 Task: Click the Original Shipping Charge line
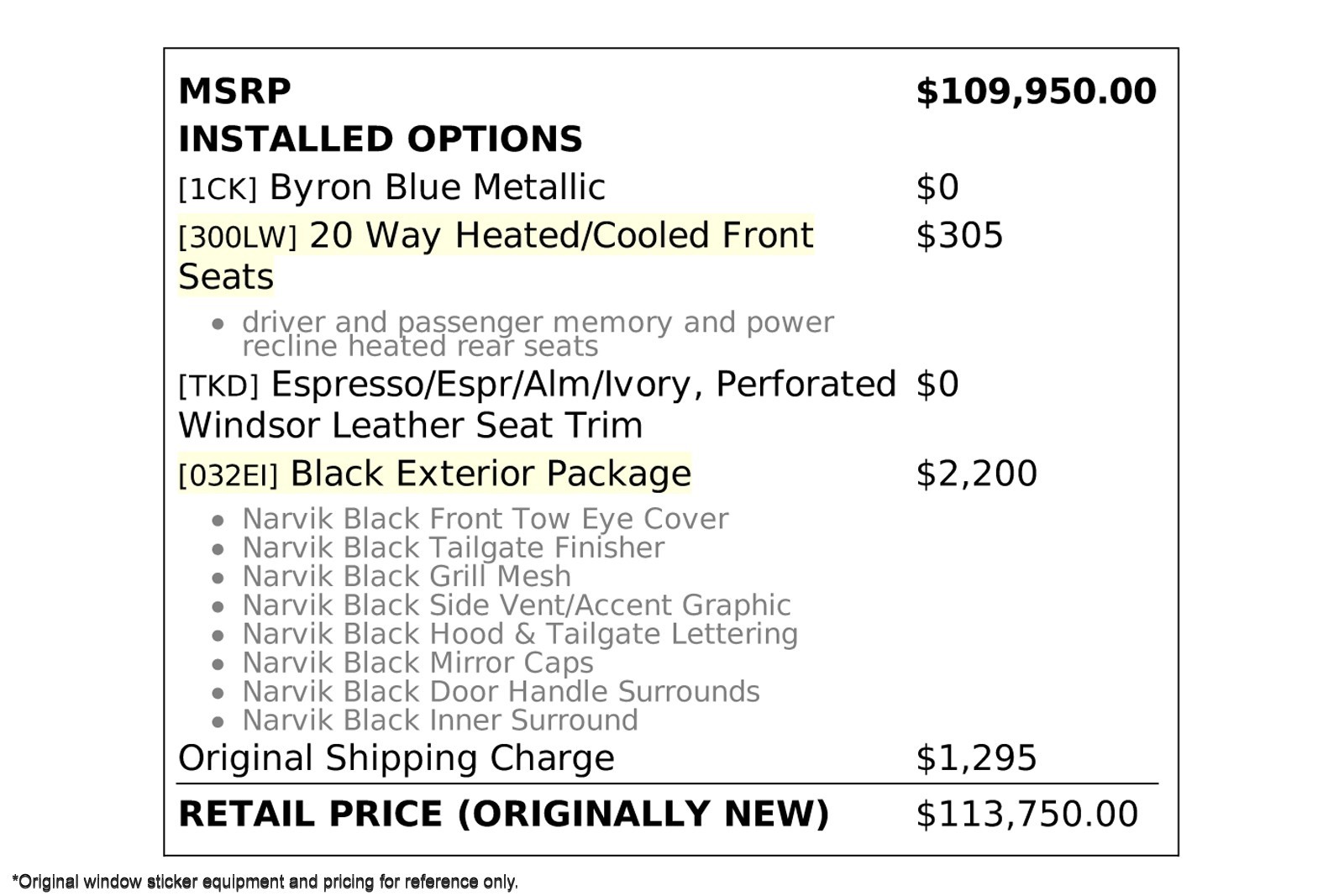point(396,757)
